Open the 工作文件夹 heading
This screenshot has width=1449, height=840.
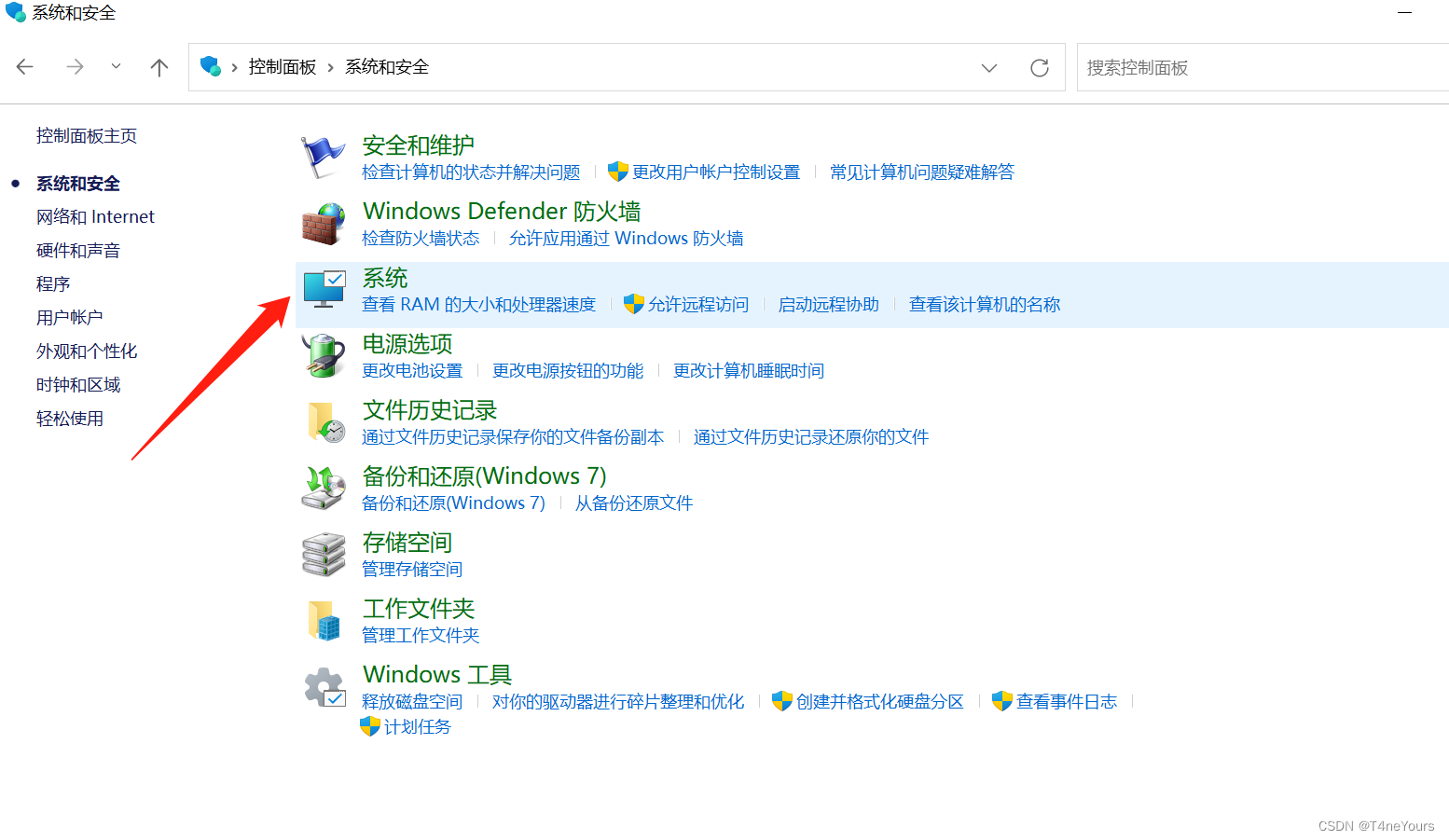419,609
